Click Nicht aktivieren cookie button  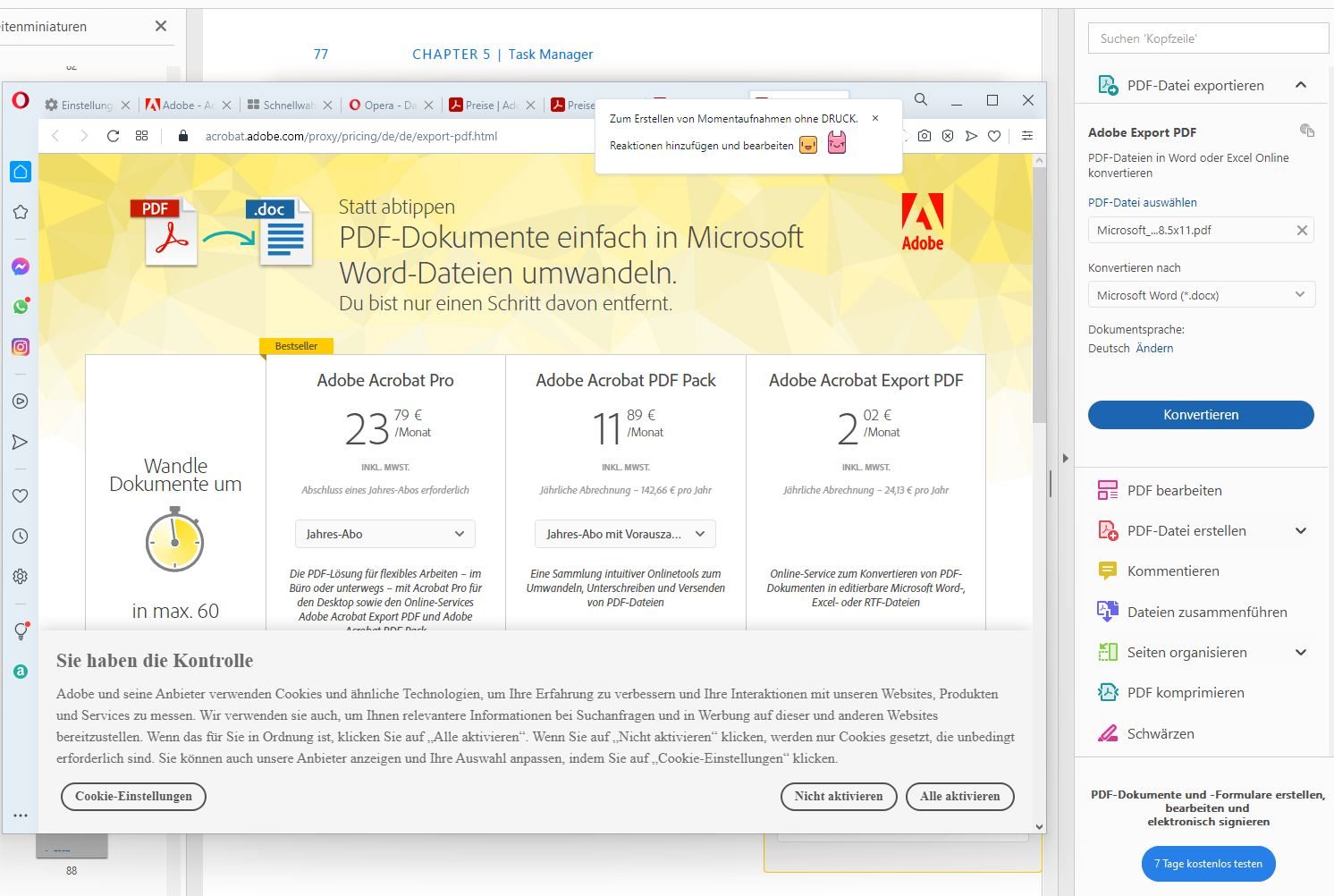coord(839,796)
